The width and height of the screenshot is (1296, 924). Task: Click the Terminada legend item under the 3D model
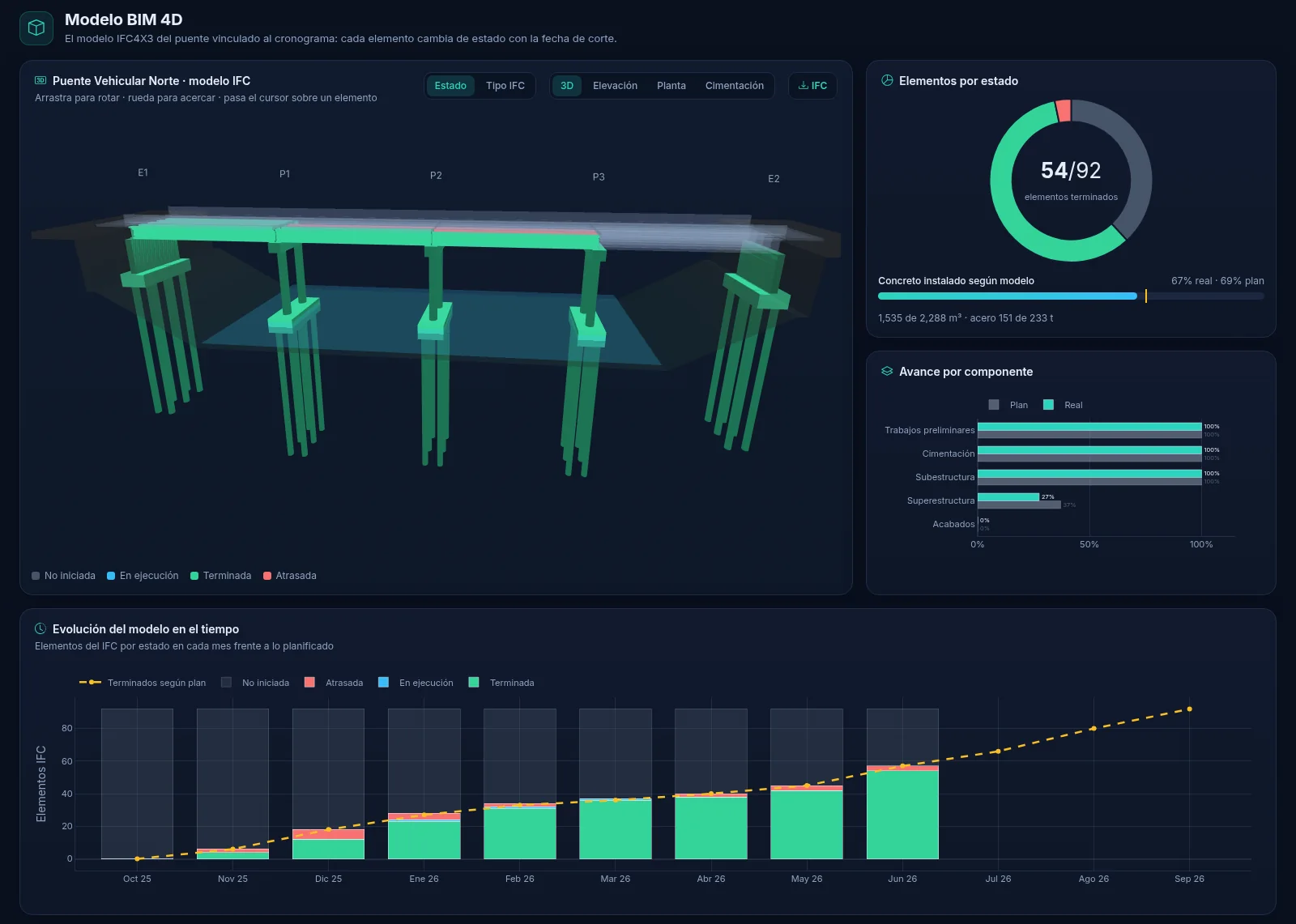click(x=220, y=576)
